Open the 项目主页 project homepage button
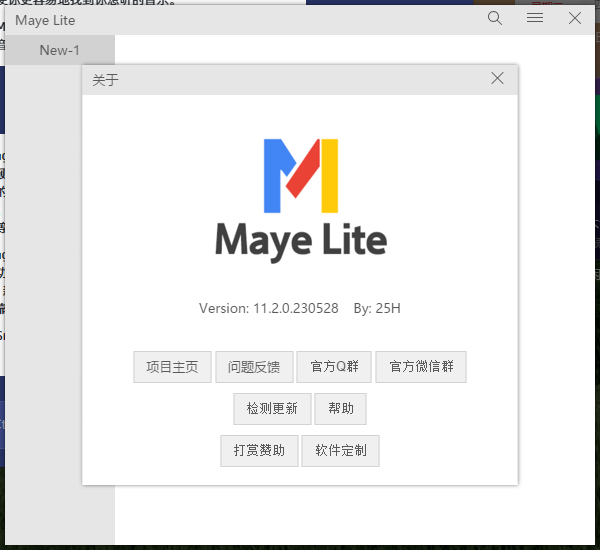This screenshot has height=550, width=600. click(x=172, y=367)
